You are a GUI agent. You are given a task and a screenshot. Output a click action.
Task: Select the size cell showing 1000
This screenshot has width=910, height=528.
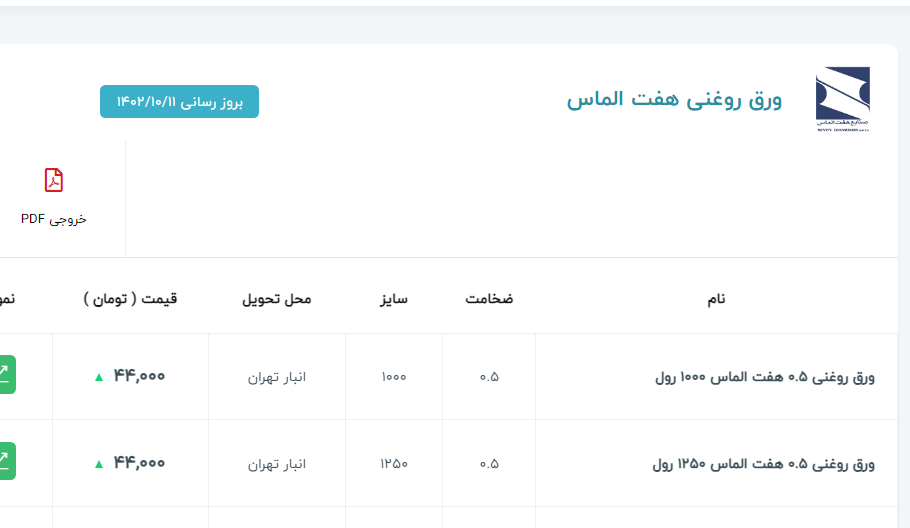click(393, 377)
